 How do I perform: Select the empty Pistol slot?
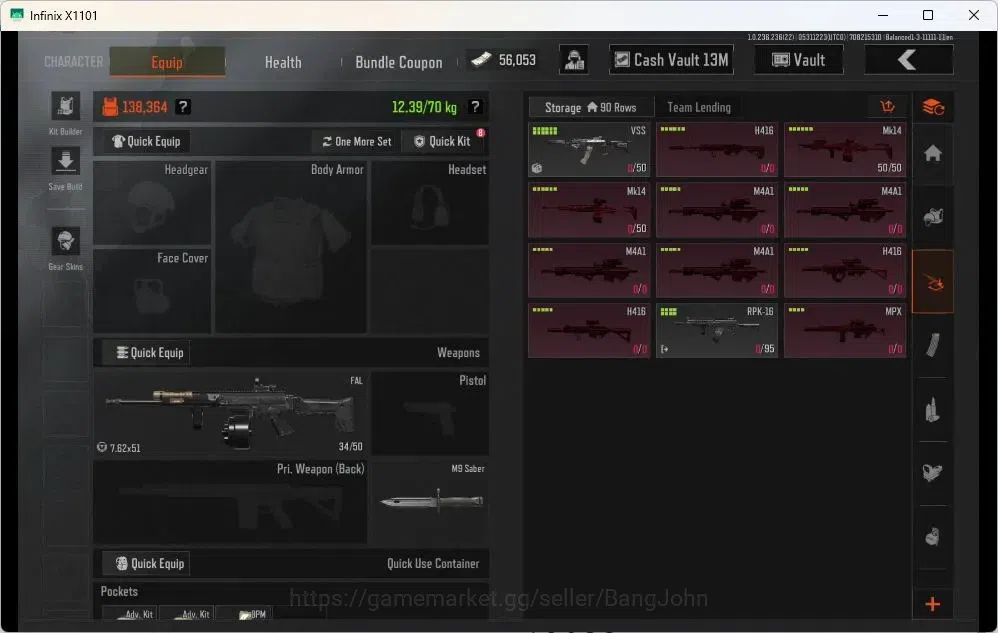tap(430, 413)
